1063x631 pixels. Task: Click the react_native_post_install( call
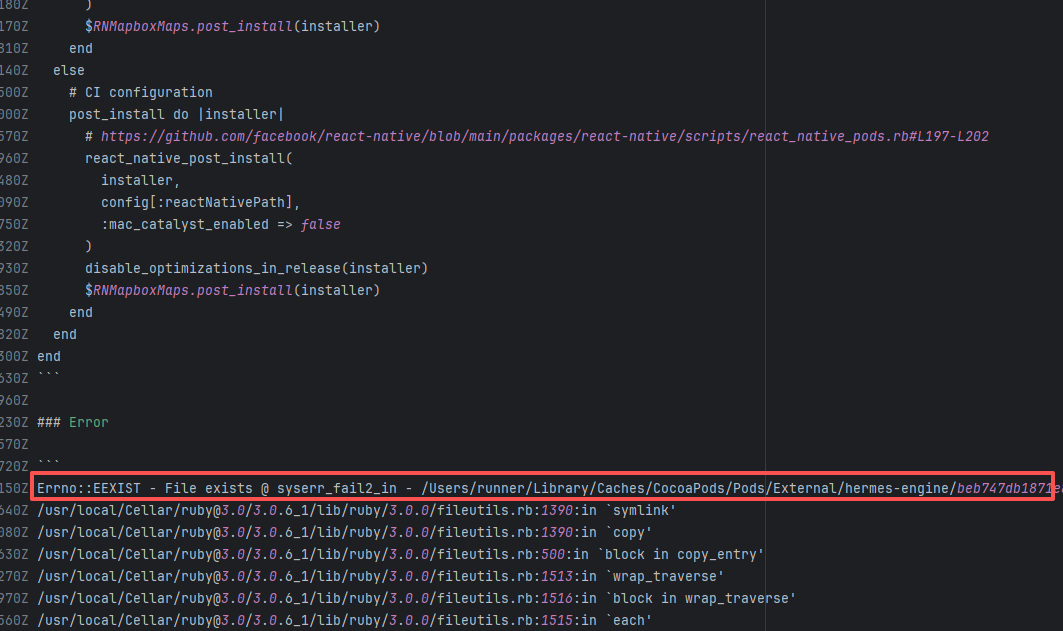pos(189,158)
